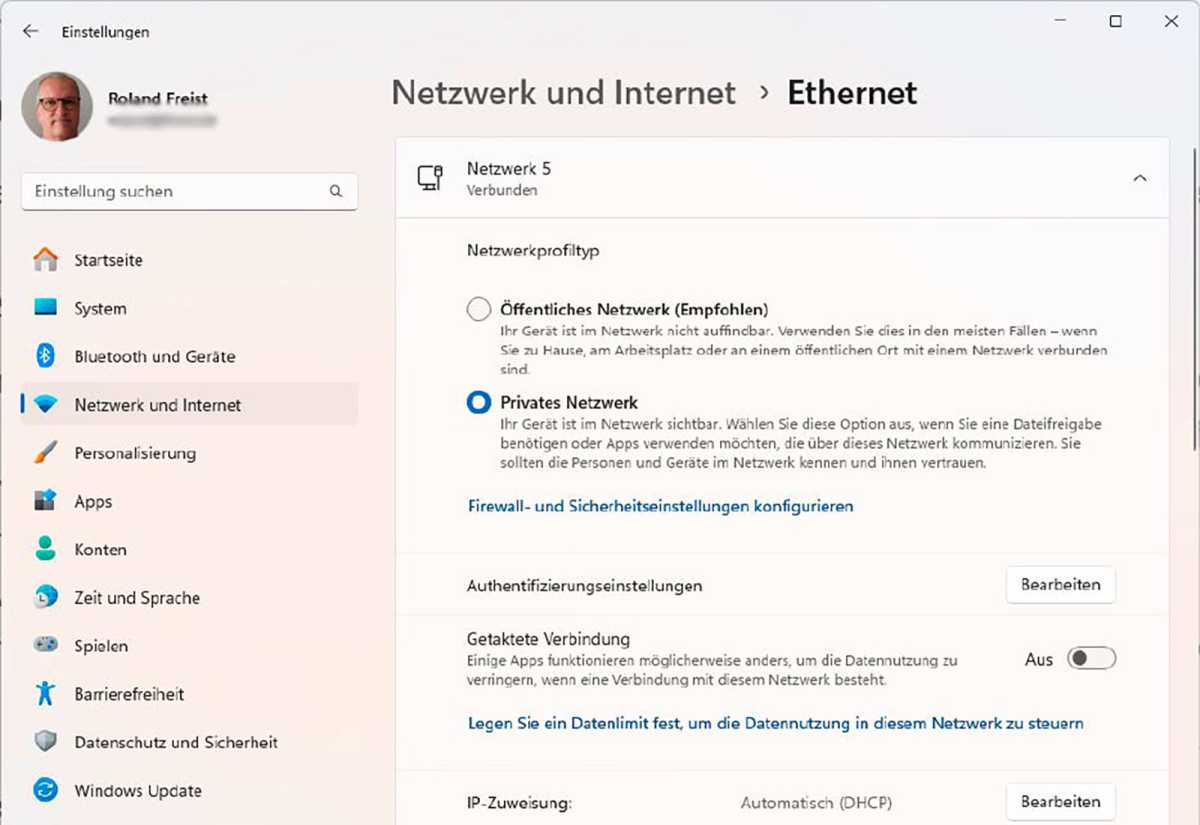Select the Barrierefreiheit accessibility icon
This screenshot has height=825, width=1200.
[x=44, y=693]
